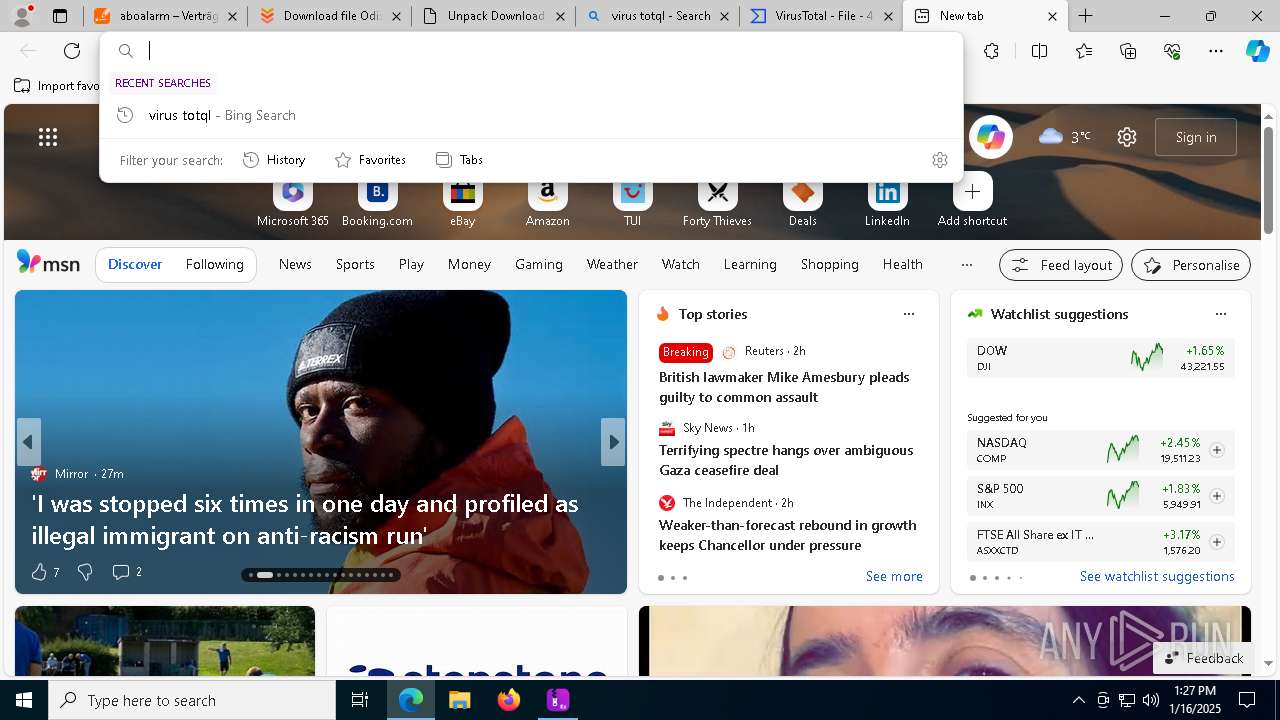
Task: Show hidden system tray icons
Action: (1078, 700)
